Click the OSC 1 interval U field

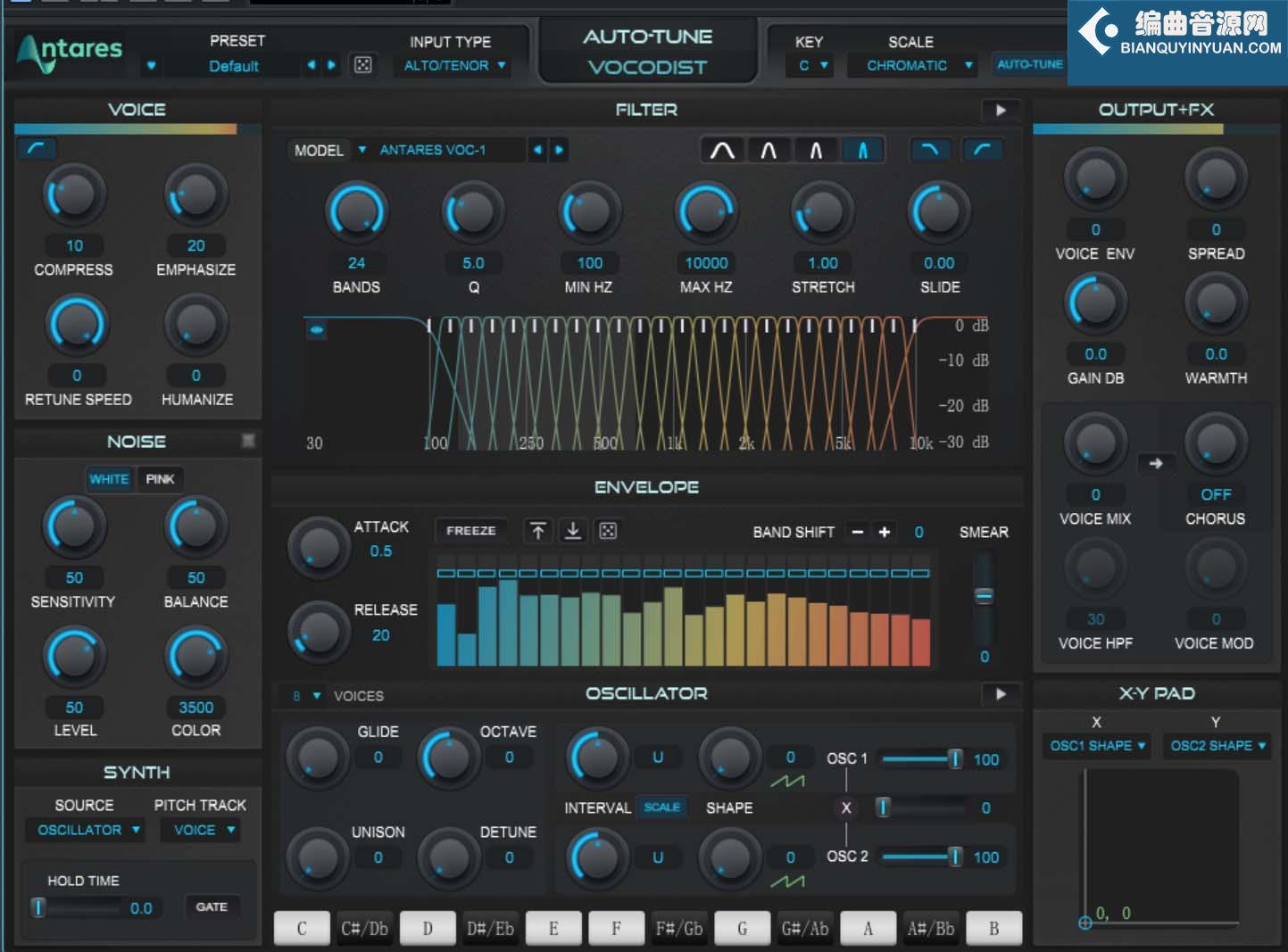click(x=658, y=757)
